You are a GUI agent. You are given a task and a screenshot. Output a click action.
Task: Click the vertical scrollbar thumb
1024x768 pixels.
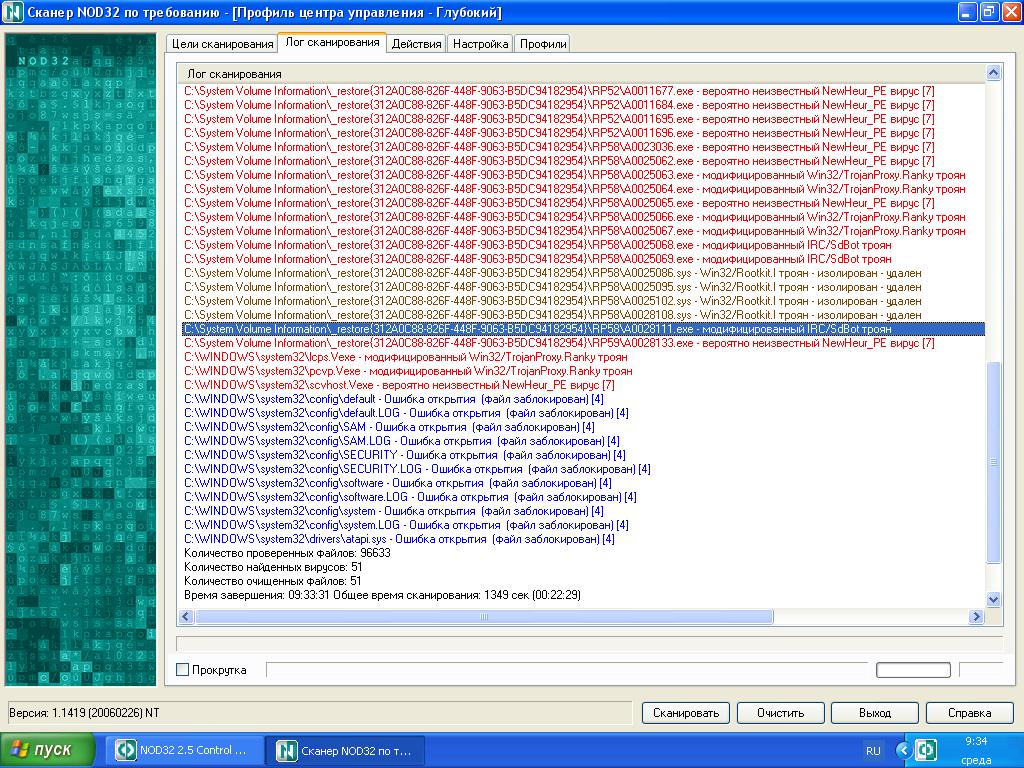tap(993, 462)
